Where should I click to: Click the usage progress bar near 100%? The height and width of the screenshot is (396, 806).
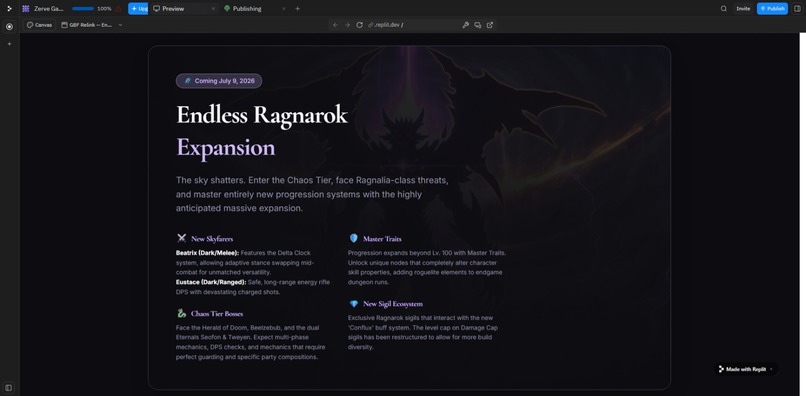pos(83,9)
